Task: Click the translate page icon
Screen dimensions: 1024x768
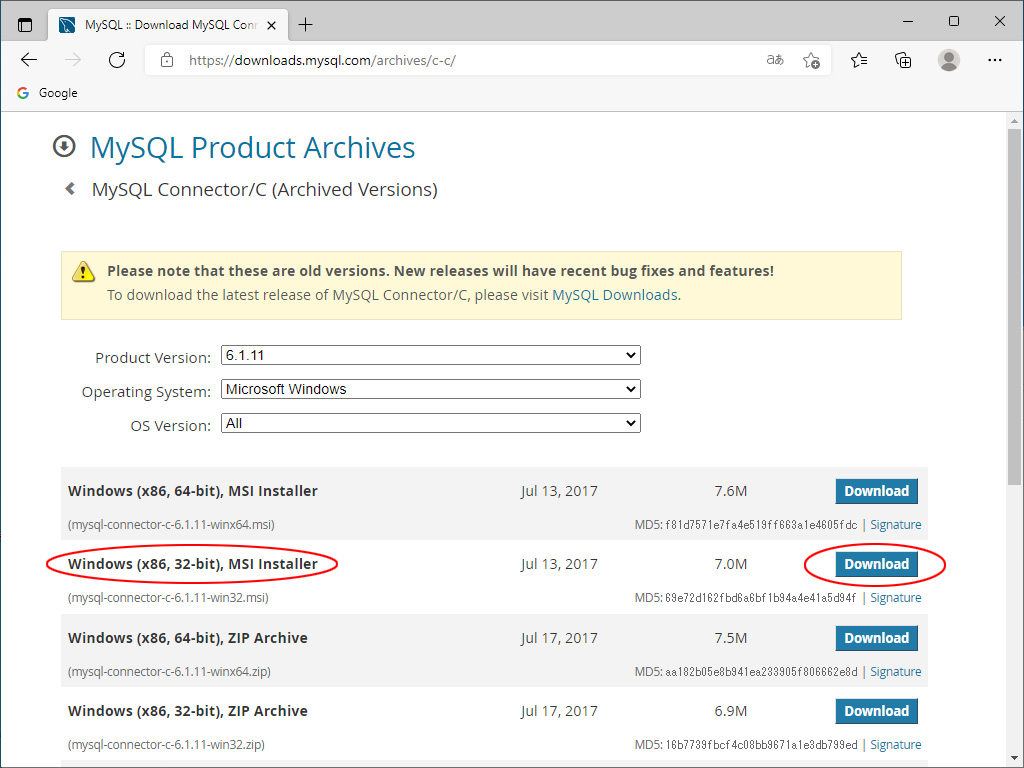Action: pyautogui.click(x=775, y=60)
